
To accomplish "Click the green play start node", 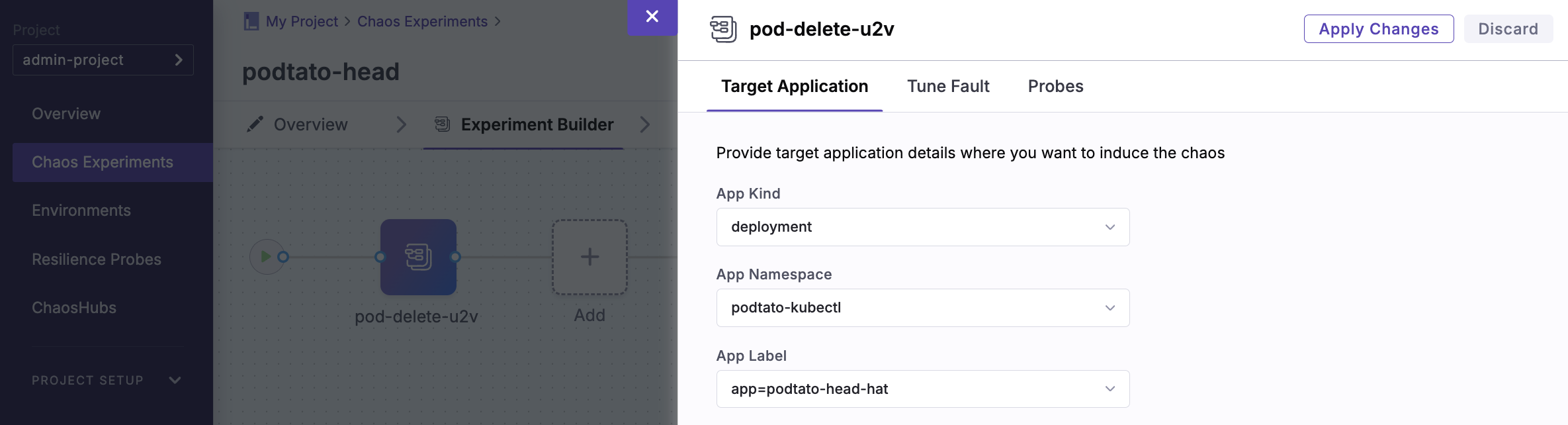I will tap(266, 257).
